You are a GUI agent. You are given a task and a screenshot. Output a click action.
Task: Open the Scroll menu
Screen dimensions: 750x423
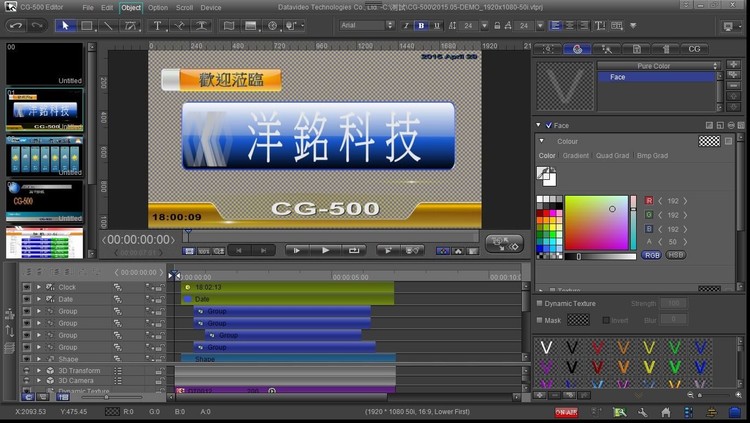[185, 7]
